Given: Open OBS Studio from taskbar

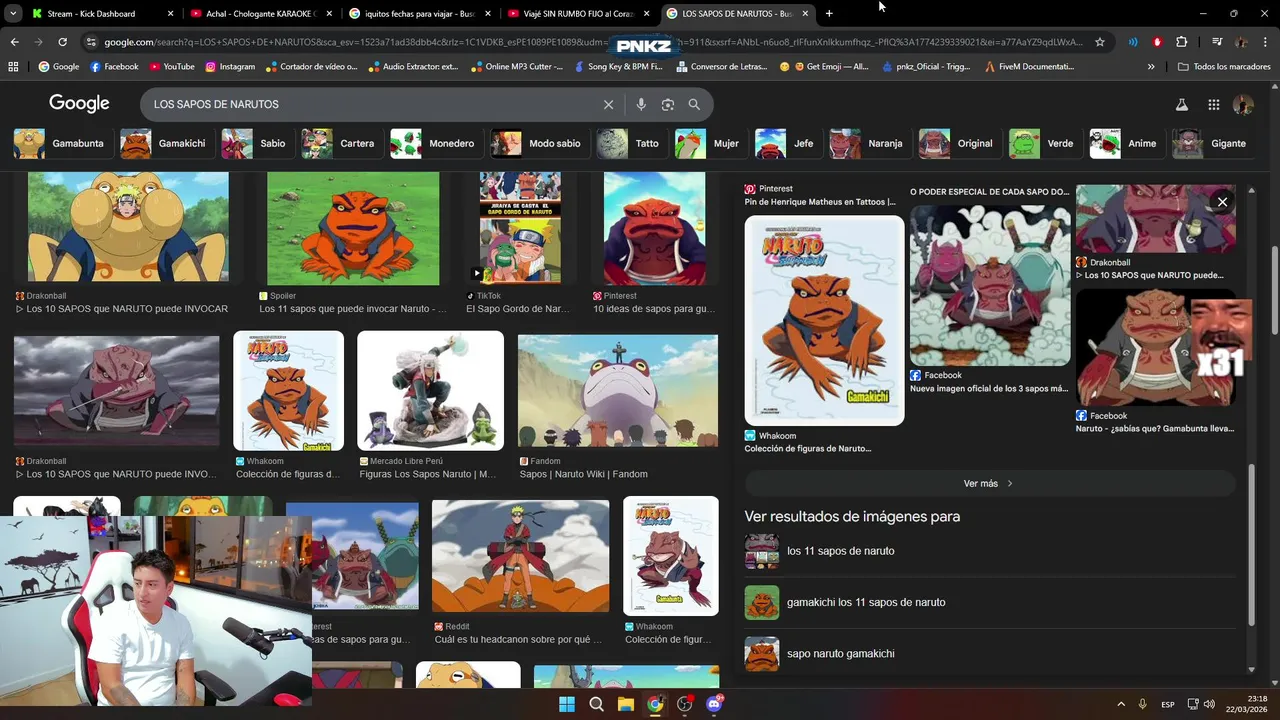Looking at the screenshot, I should click(684, 704).
